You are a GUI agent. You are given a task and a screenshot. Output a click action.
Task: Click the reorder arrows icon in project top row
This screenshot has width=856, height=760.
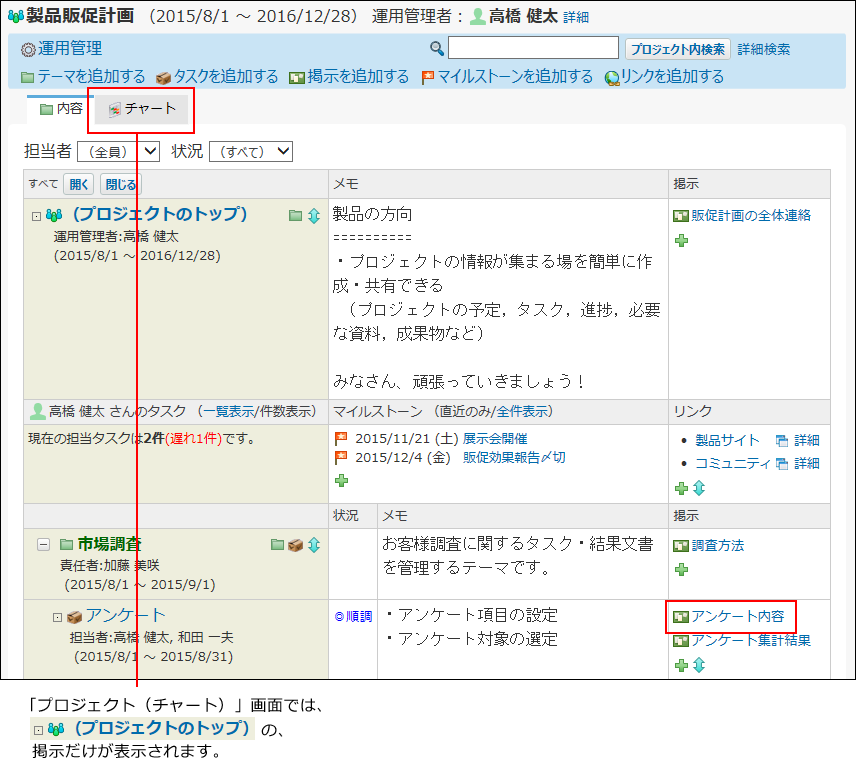point(314,216)
